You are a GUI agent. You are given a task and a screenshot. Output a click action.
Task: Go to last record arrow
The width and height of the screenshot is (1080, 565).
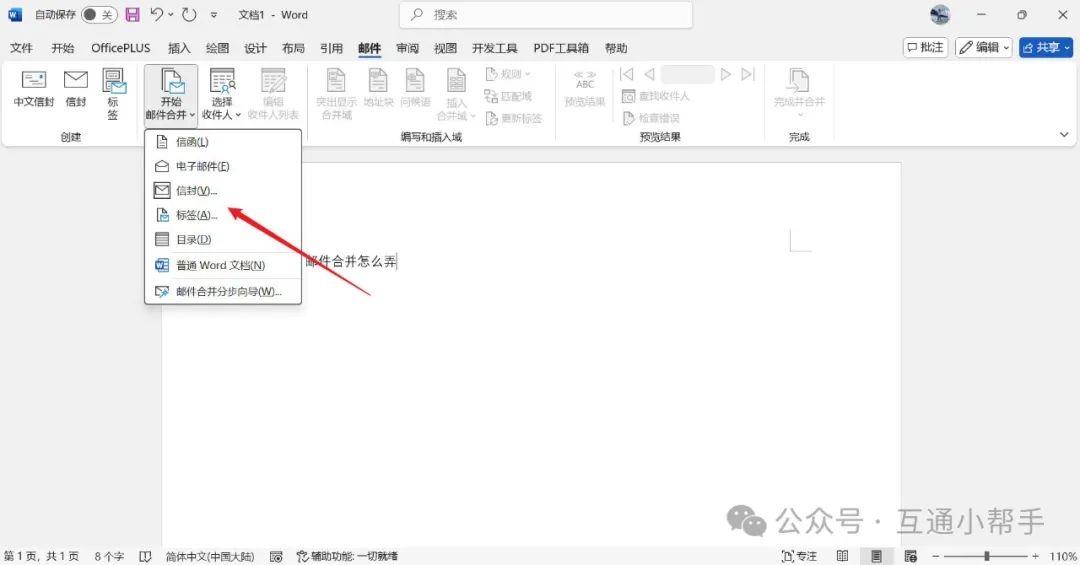[748, 74]
